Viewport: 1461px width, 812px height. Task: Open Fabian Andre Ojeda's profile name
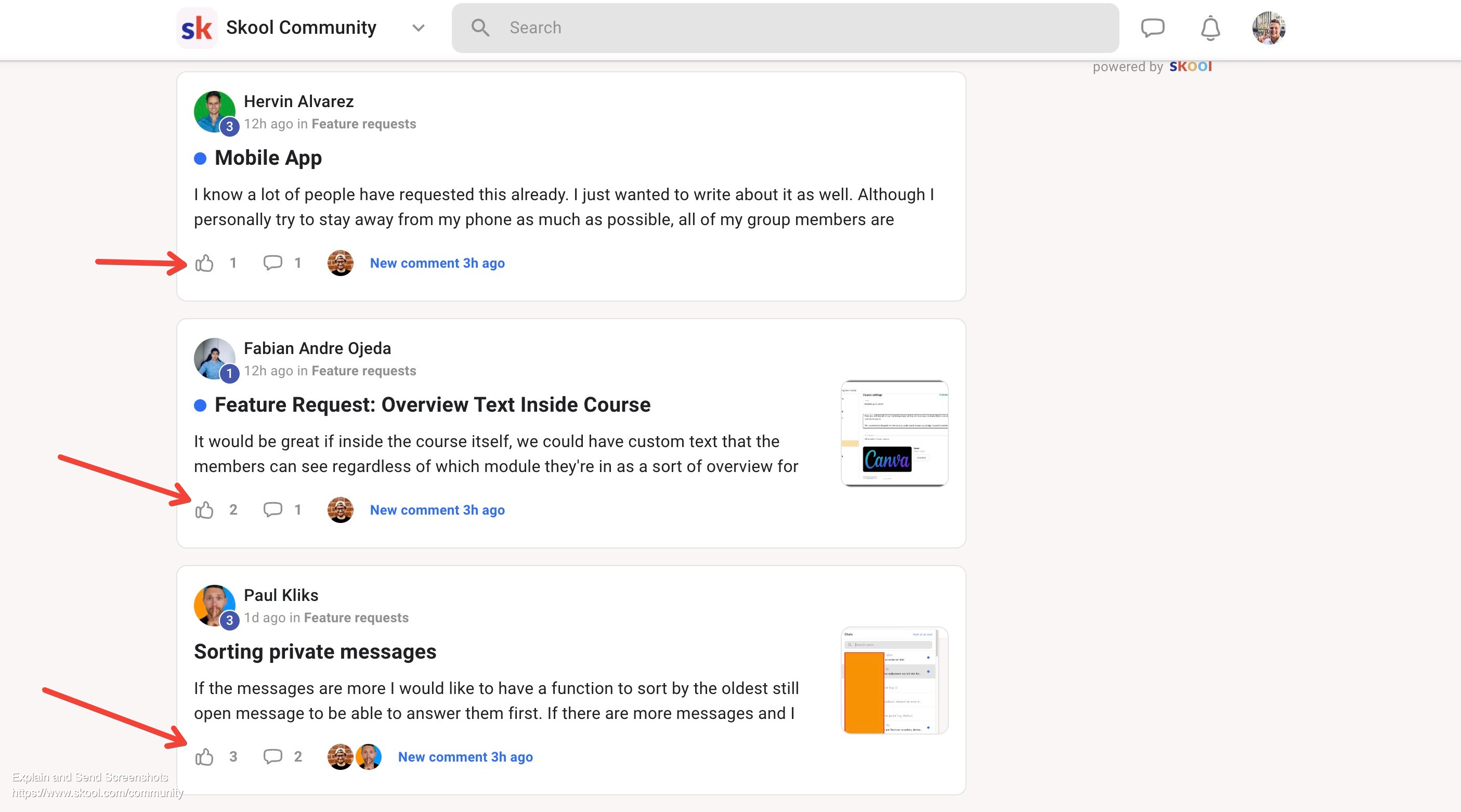pos(317,348)
